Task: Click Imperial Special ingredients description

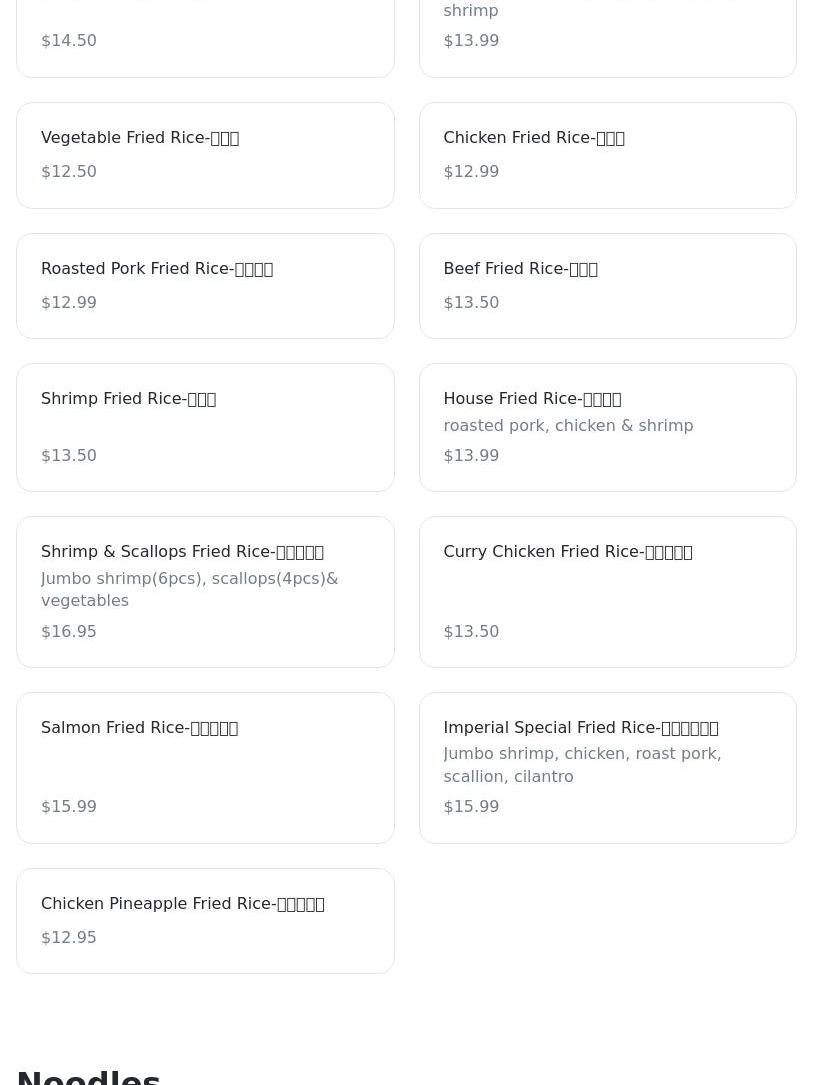Action: pyautogui.click(x=582, y=765)
